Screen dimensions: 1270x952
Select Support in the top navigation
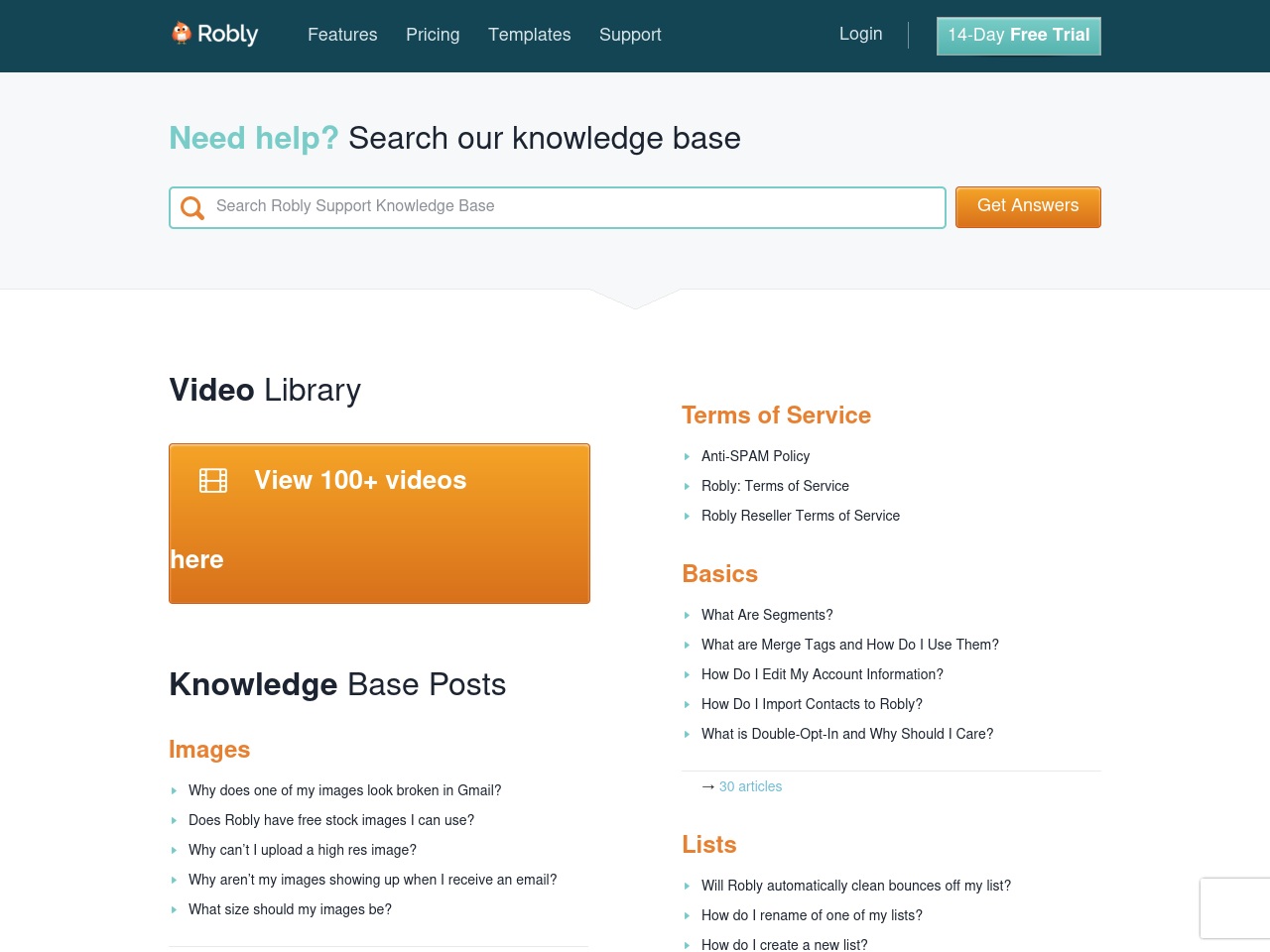click(630, 35)
